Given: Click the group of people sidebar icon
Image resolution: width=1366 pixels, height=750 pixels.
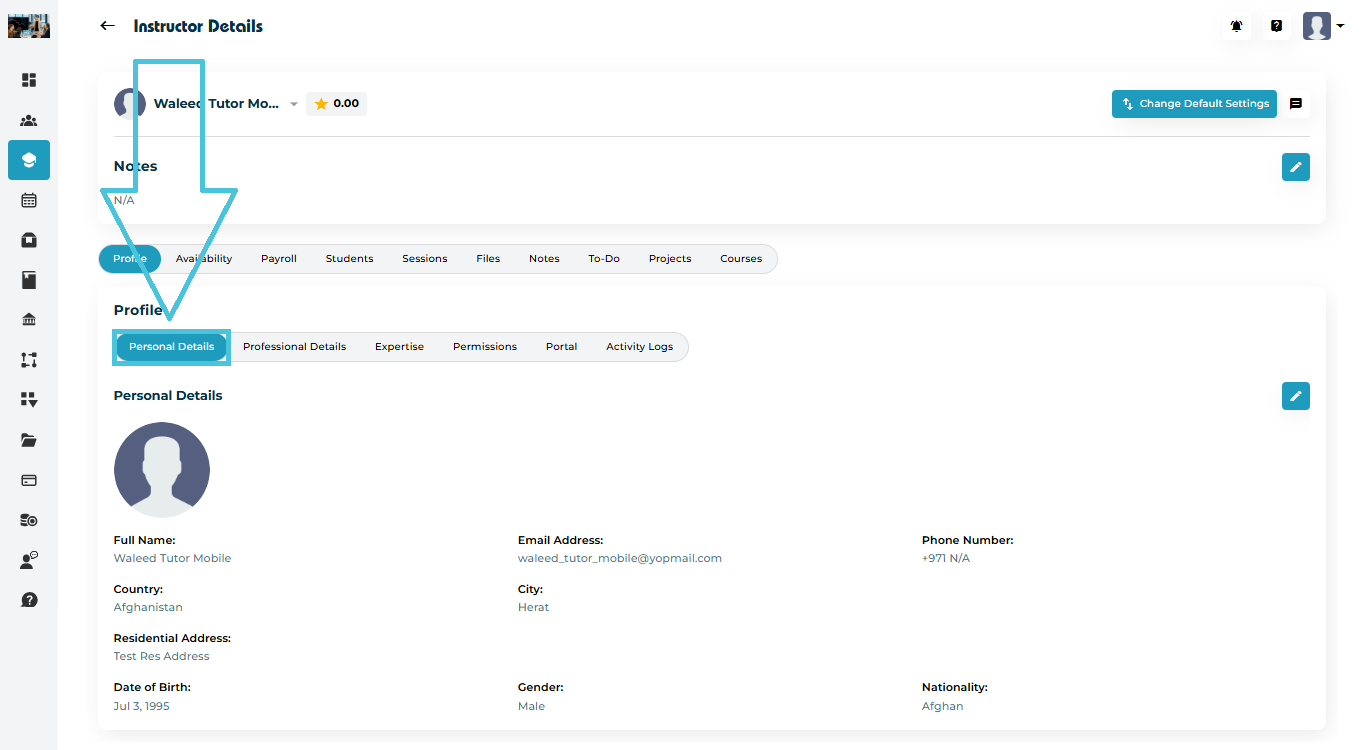Looking at the screenshot, I should pyautogui.click(x=29, y=120).
